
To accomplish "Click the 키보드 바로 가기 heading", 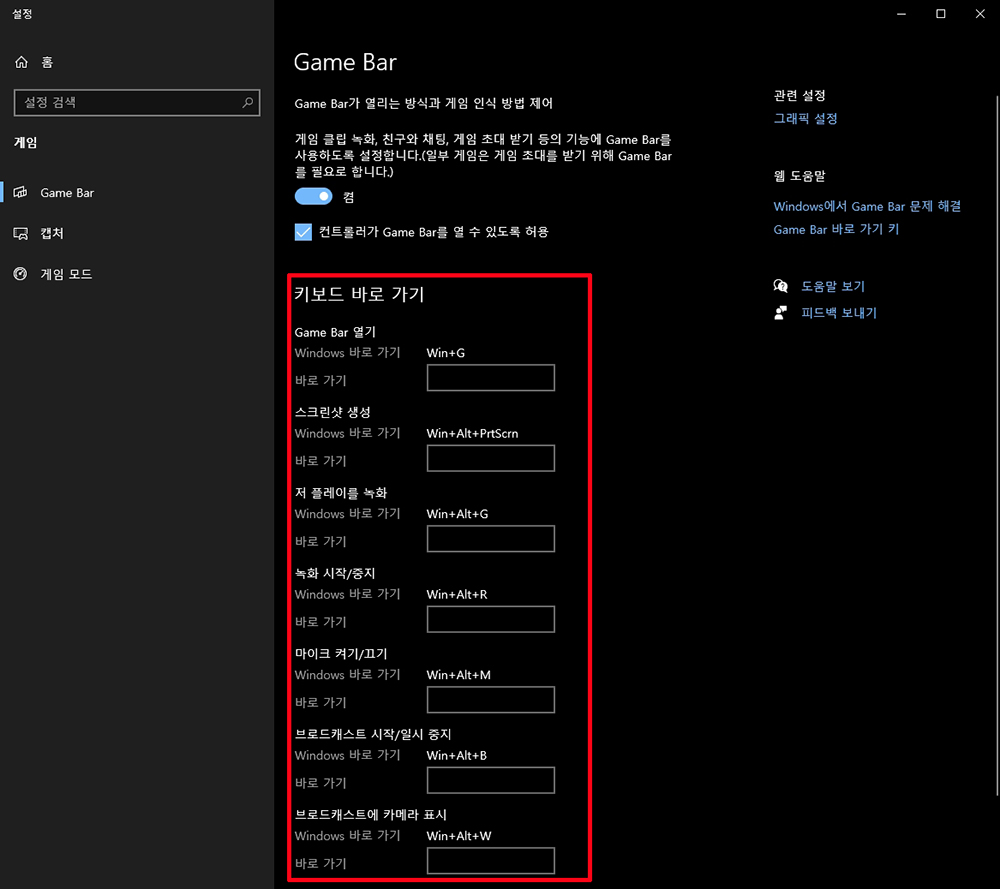I will [359, 294].
